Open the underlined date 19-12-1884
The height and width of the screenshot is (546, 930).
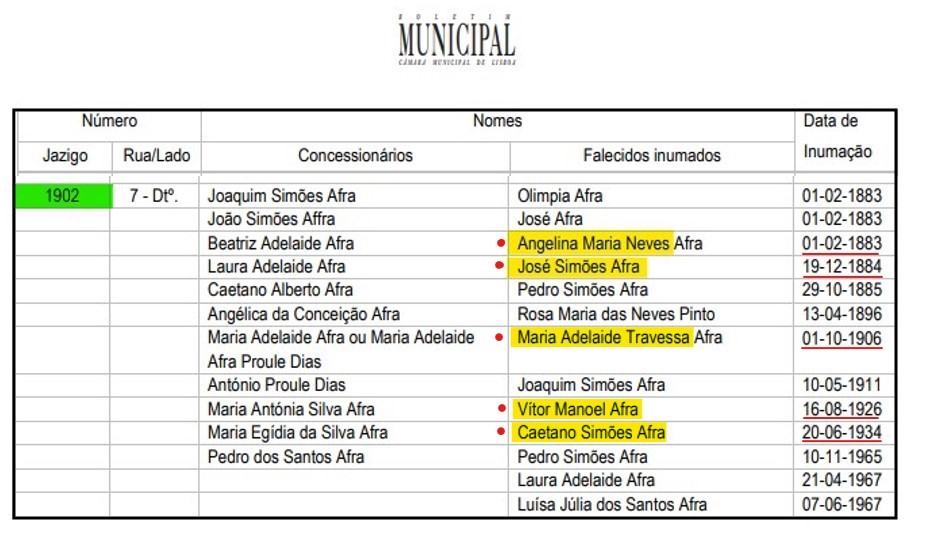[842, 267]
